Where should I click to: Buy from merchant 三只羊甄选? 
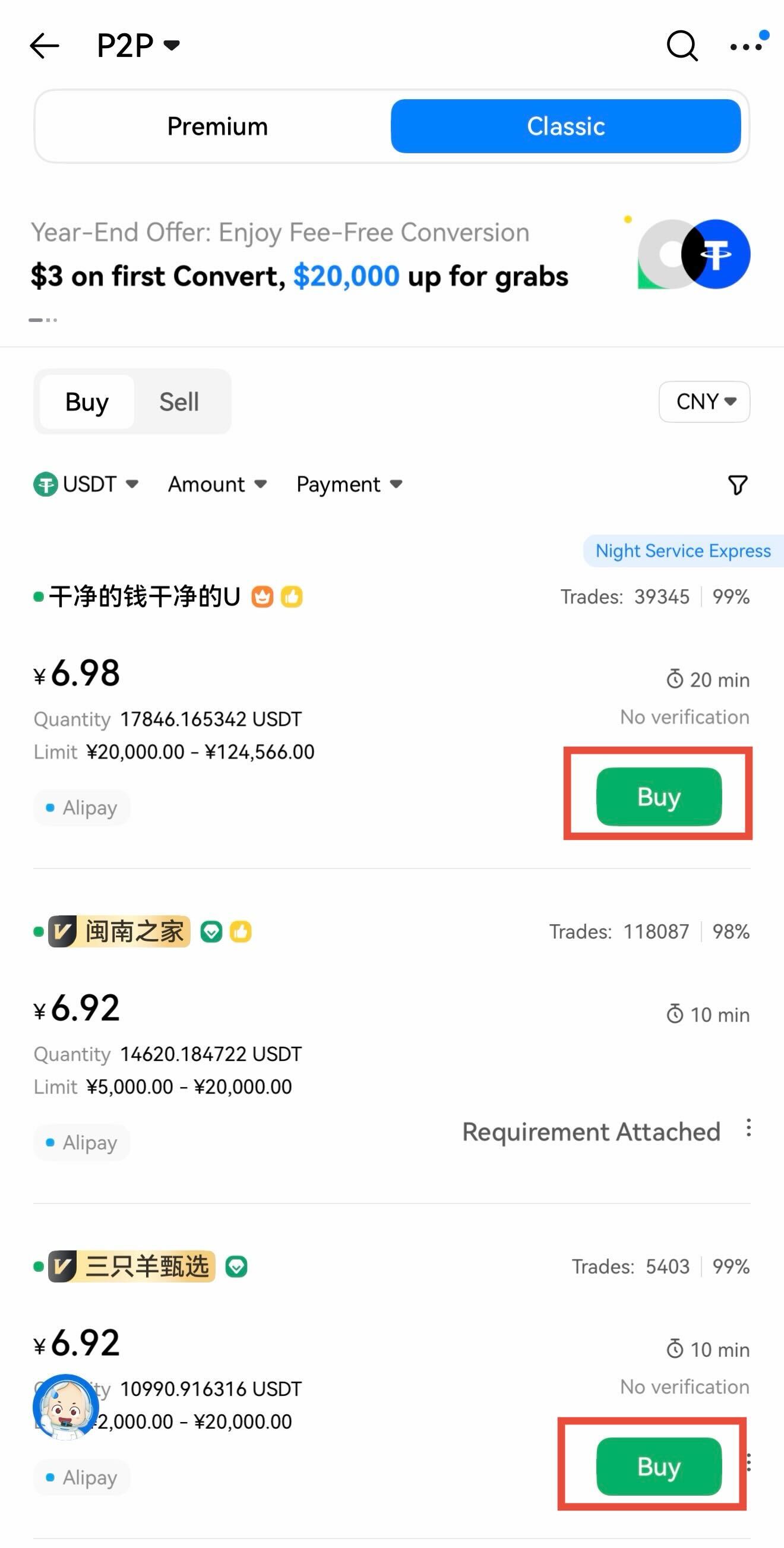pos(659,1466)
